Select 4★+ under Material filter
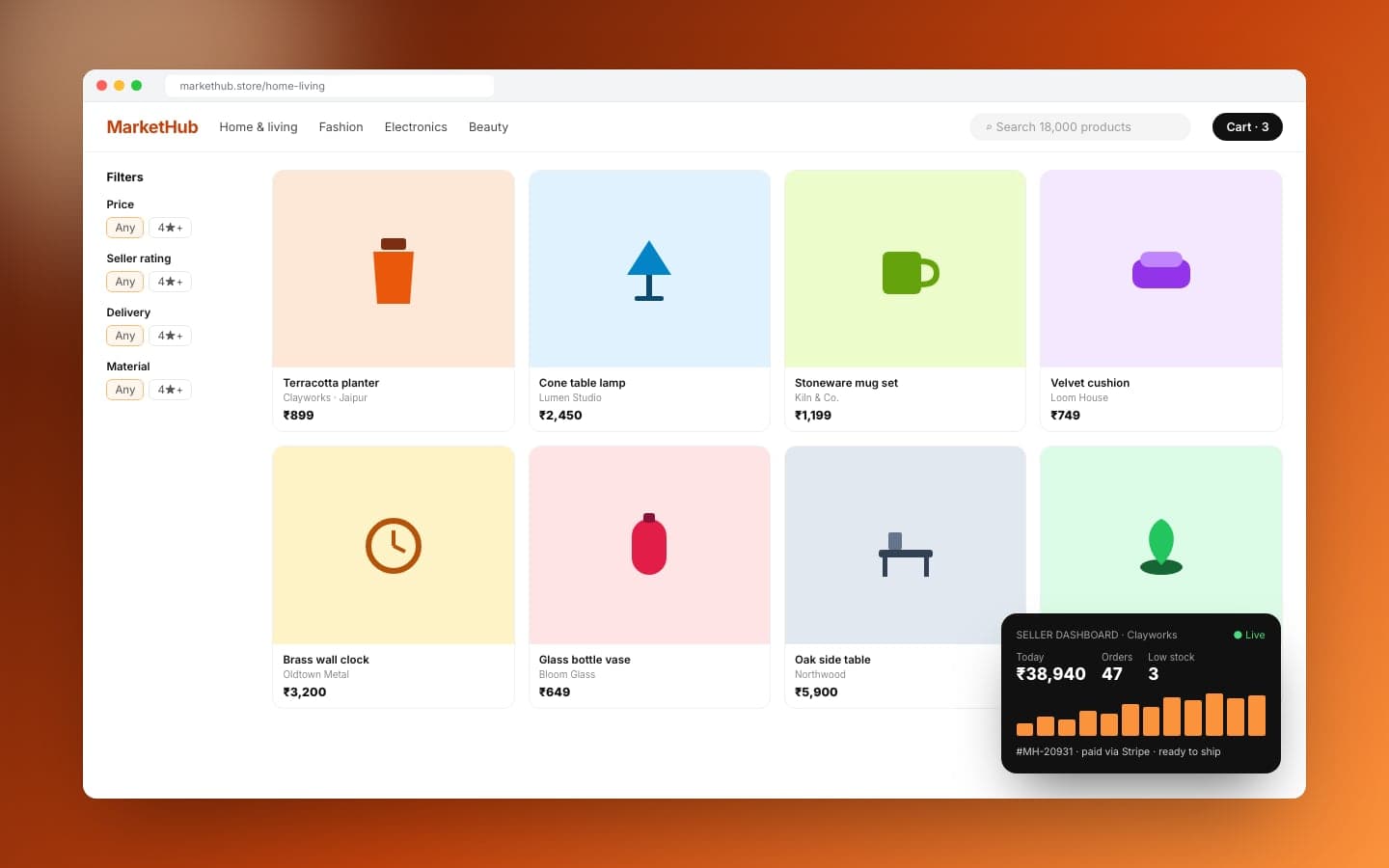This screenshot has height=868, width=1389. click(170, 390)
